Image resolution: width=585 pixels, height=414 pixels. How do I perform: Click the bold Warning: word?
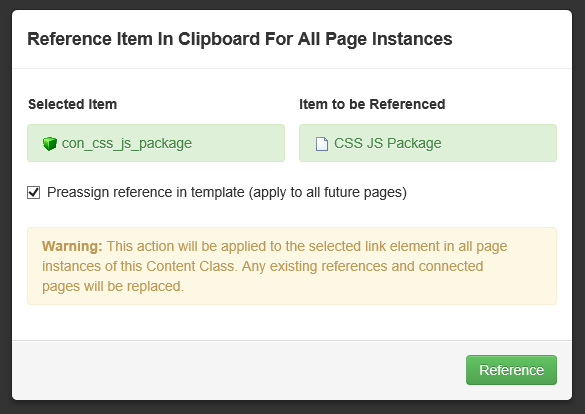(x=72, y=247)
